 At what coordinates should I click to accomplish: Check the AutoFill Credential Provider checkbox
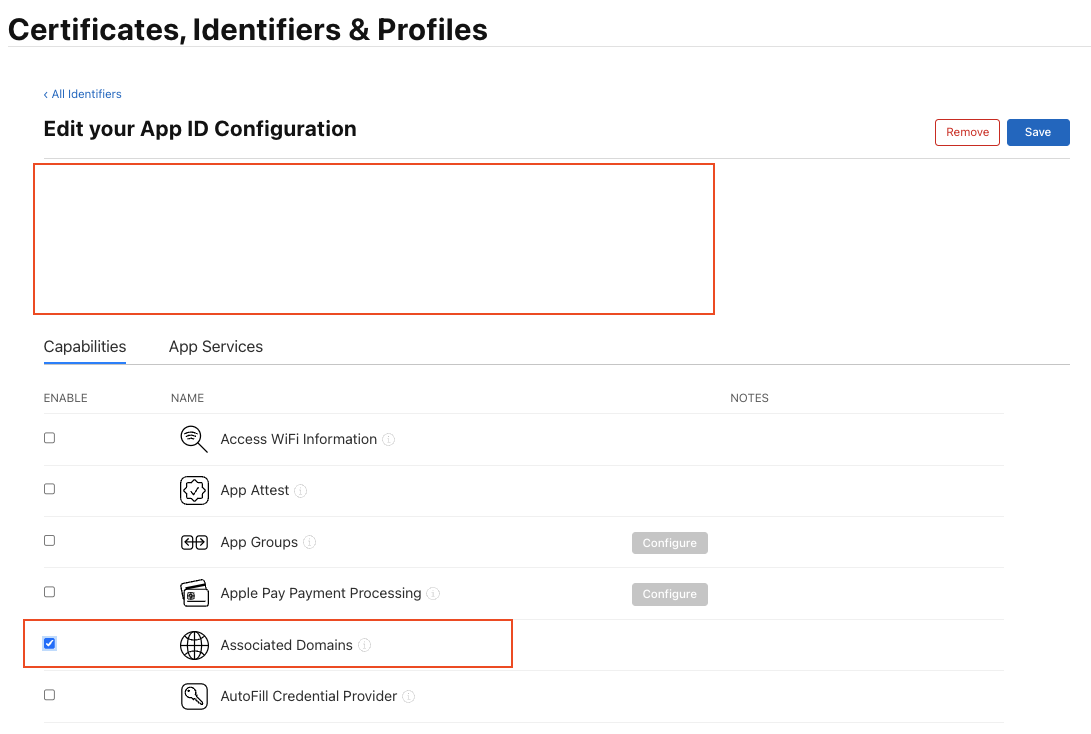[49, 695]
